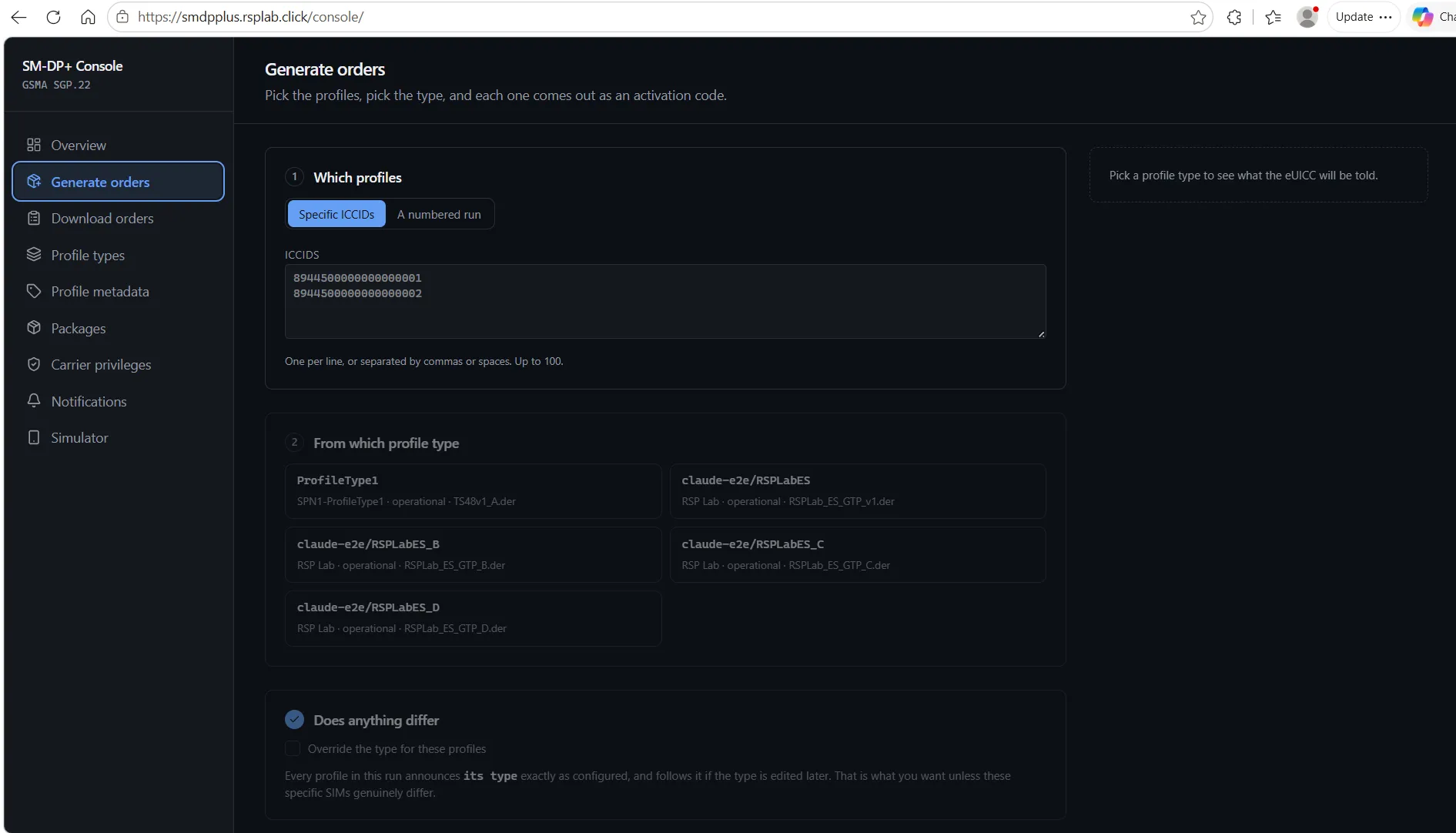Screen dimensions: 1456x833
Task: Click the Download orders clipboard icon
Action: coord(34,218)
